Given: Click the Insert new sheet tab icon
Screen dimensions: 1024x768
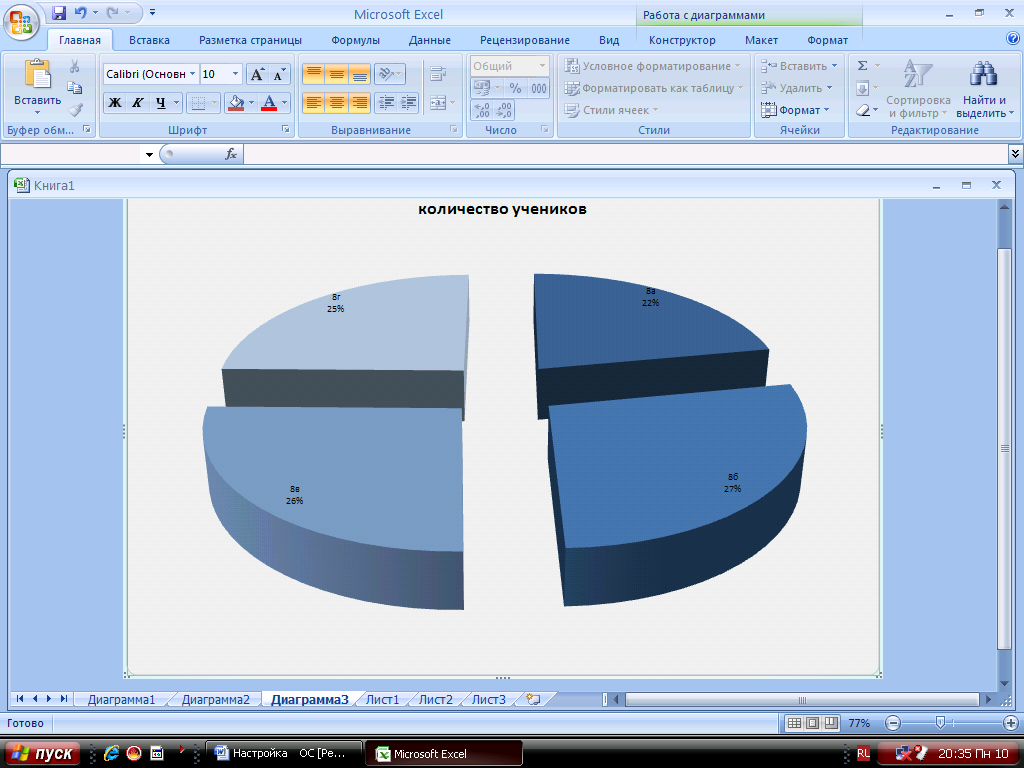Looking at the screenshot, I should (533, 699).
